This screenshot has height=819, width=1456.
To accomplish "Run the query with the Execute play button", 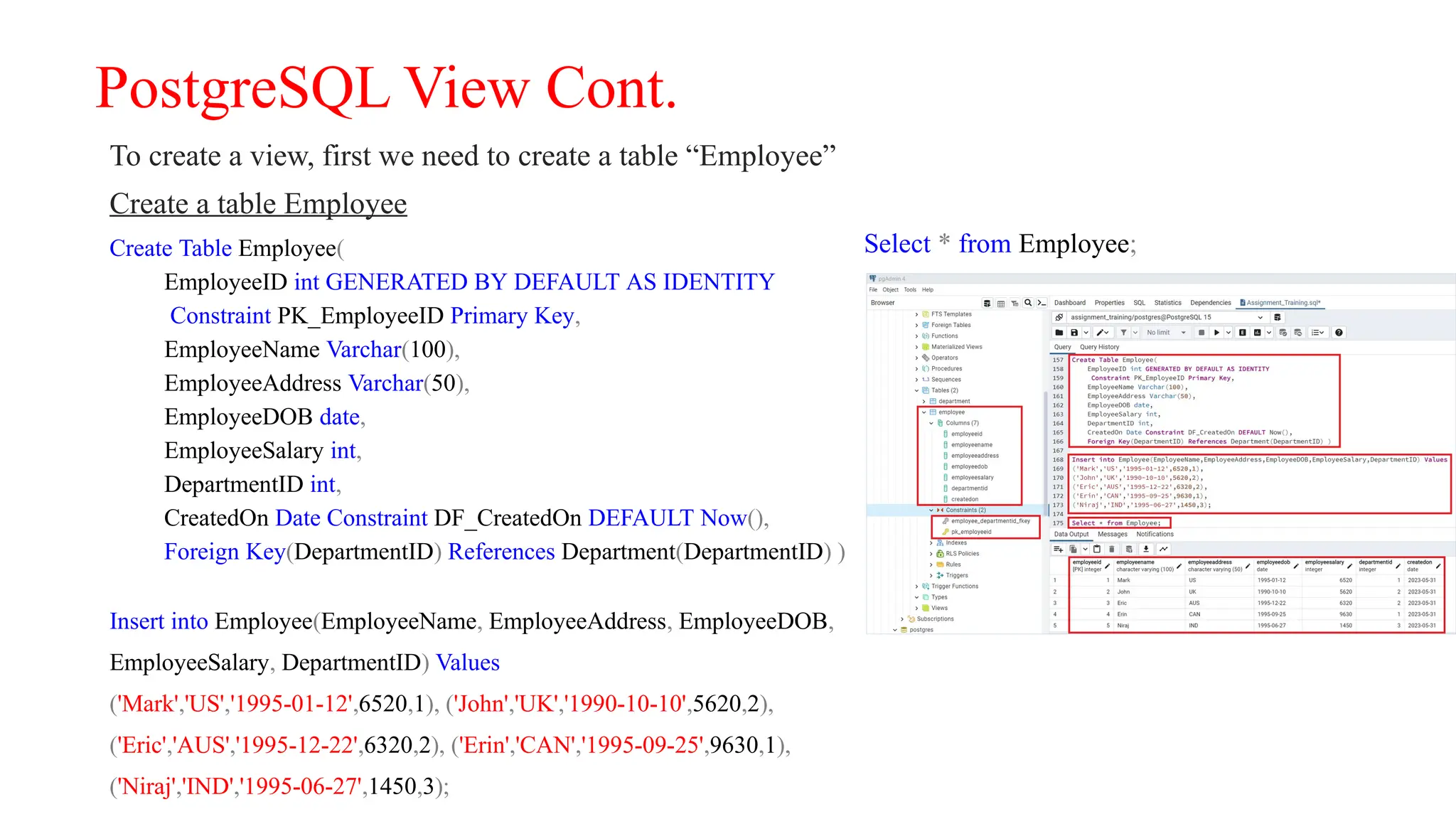I will (x=1216, y=333).
